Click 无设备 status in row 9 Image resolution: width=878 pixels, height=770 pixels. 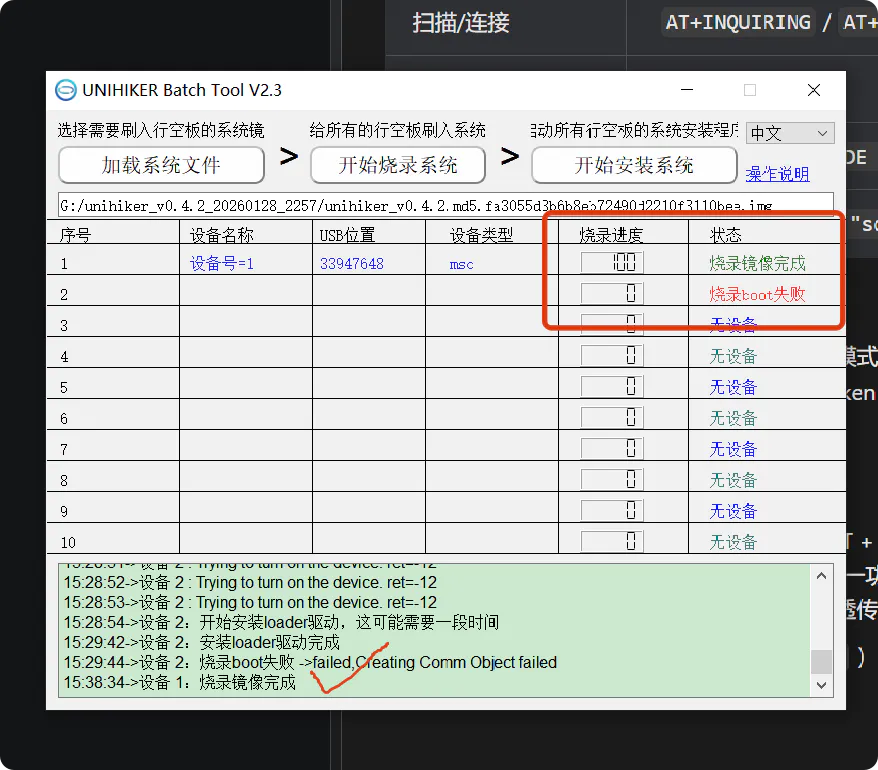tap(733, 511)
